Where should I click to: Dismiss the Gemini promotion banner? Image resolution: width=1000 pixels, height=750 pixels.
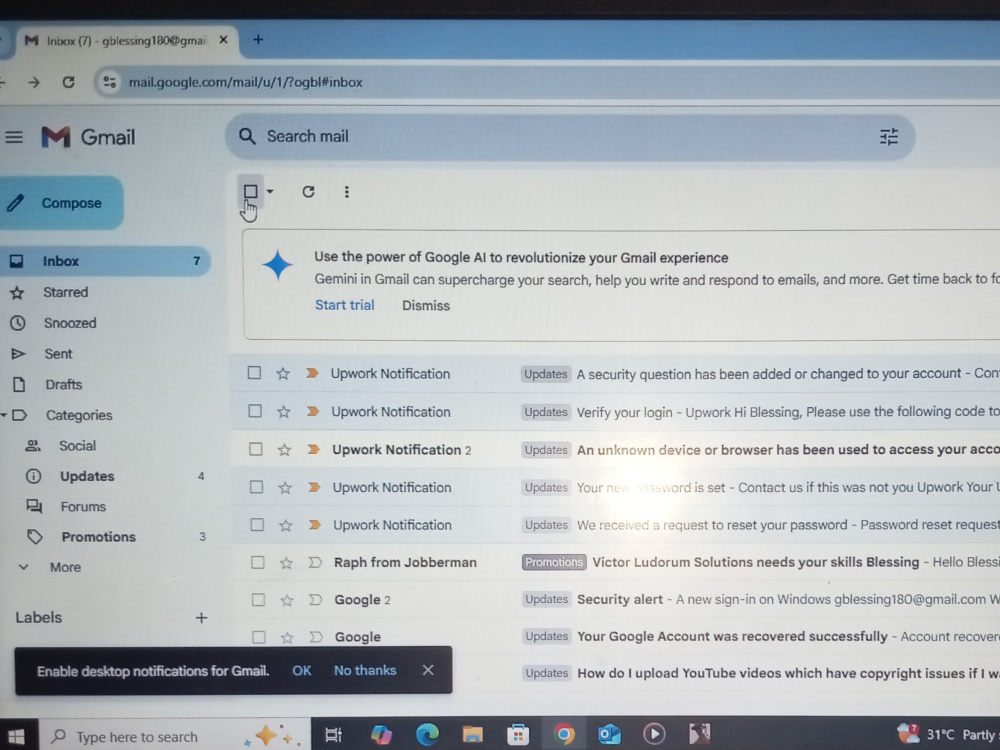click(426, 305)
